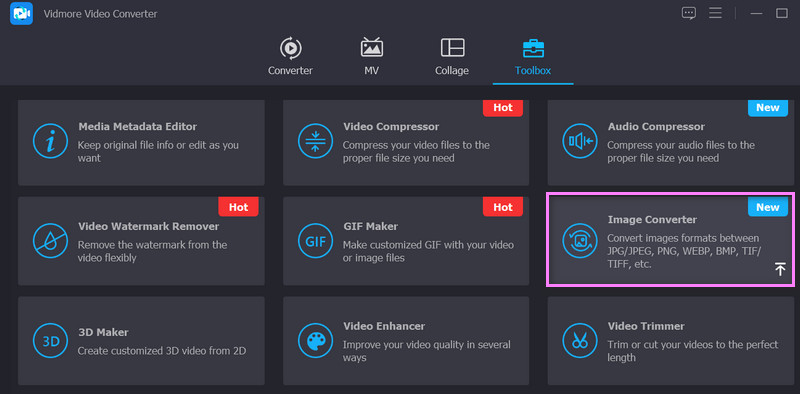Image resolution: width=800 pixels, height=394 pixels.
Task: Click the 3D Maker icon
Action: tap(51, 340)
